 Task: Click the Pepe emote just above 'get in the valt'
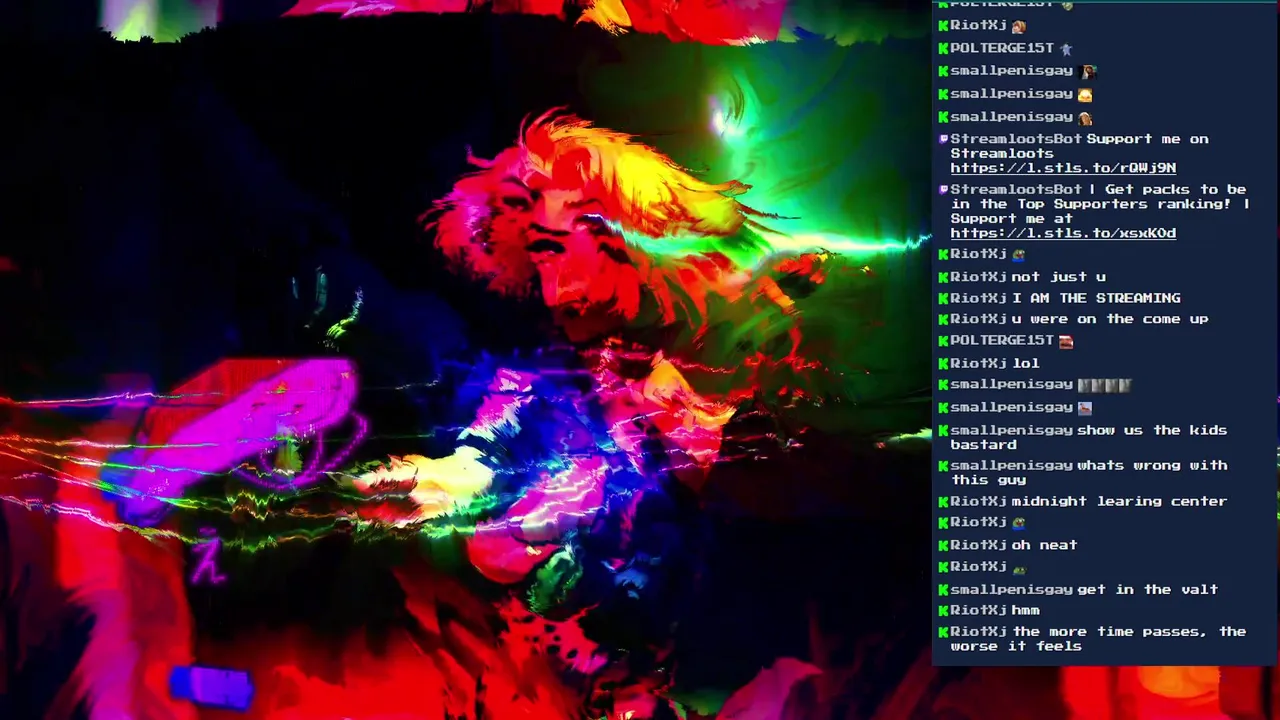[x=1018, y=568]
